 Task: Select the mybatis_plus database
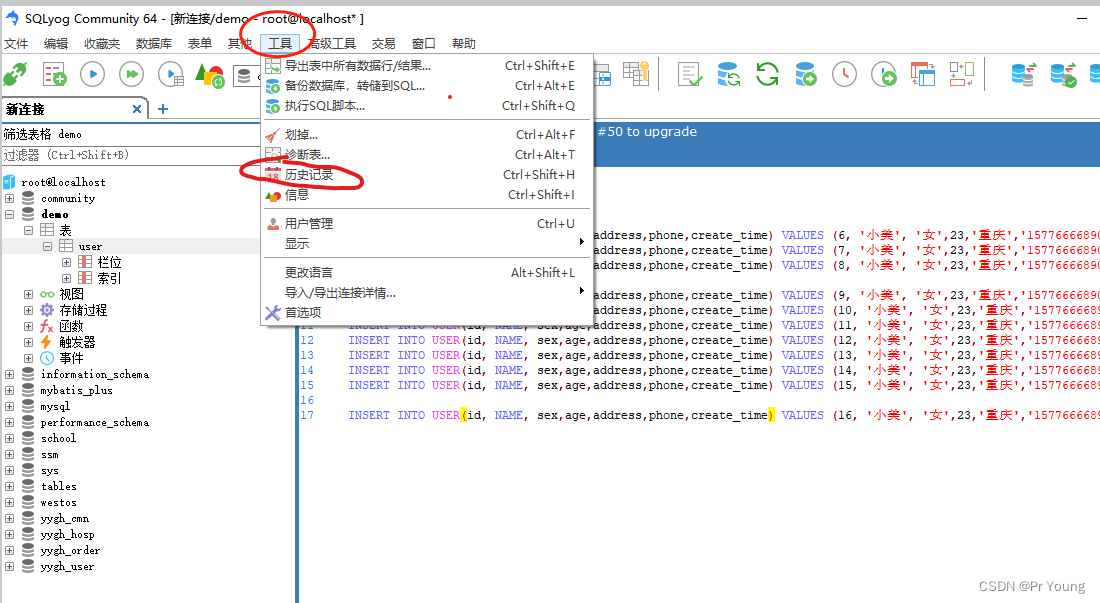pyautogui.click(x=76, y=391)
